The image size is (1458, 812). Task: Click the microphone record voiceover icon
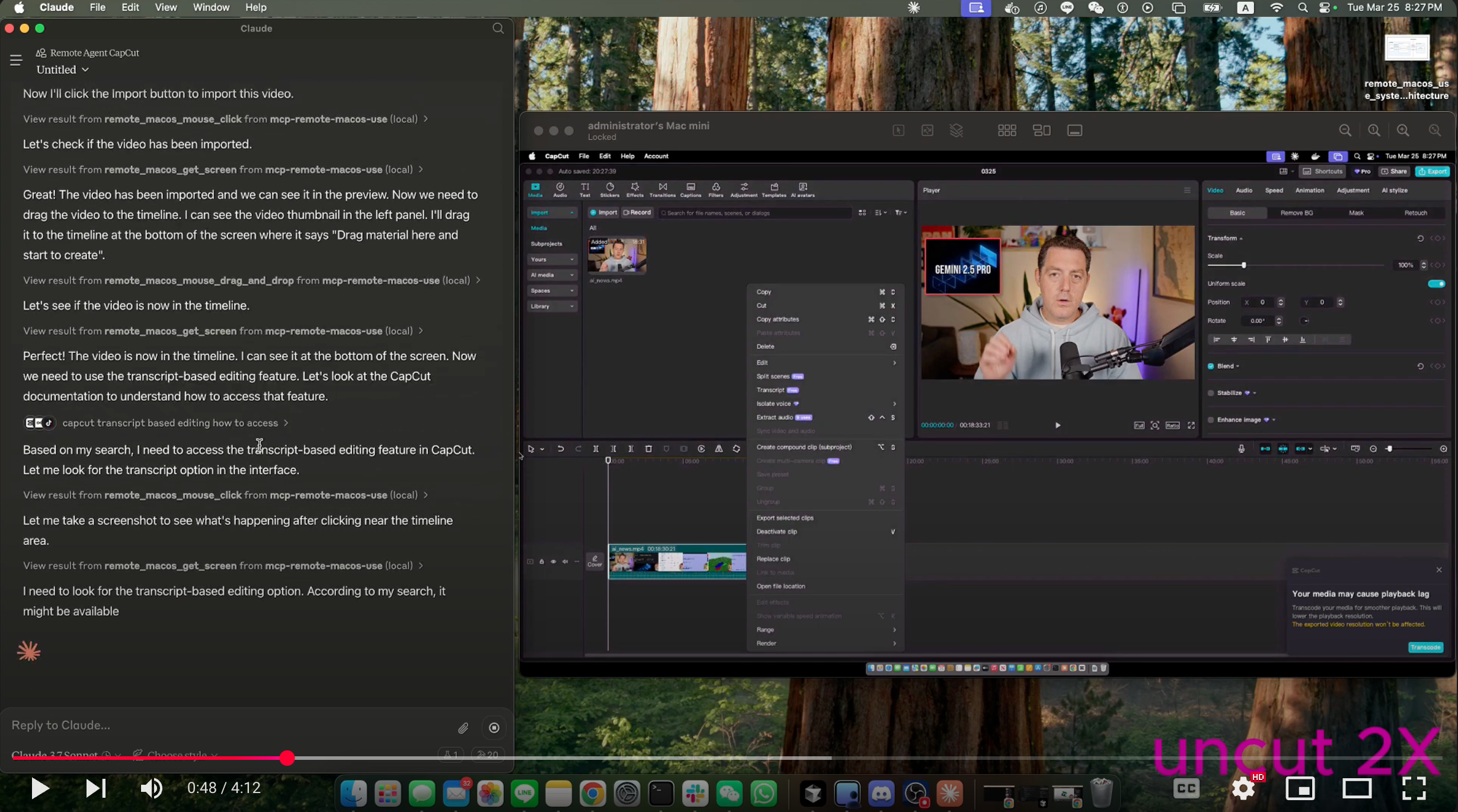[1241, 449]
